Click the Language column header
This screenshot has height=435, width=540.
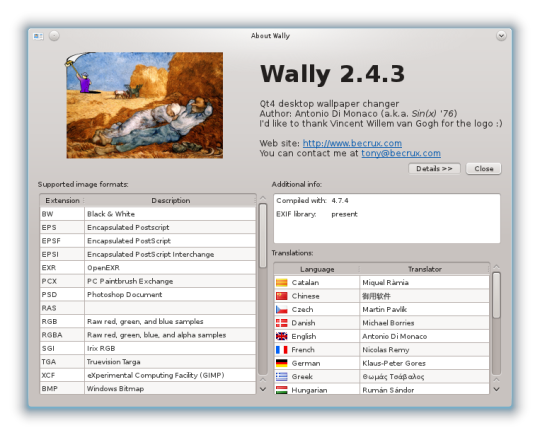click(317, 269)
